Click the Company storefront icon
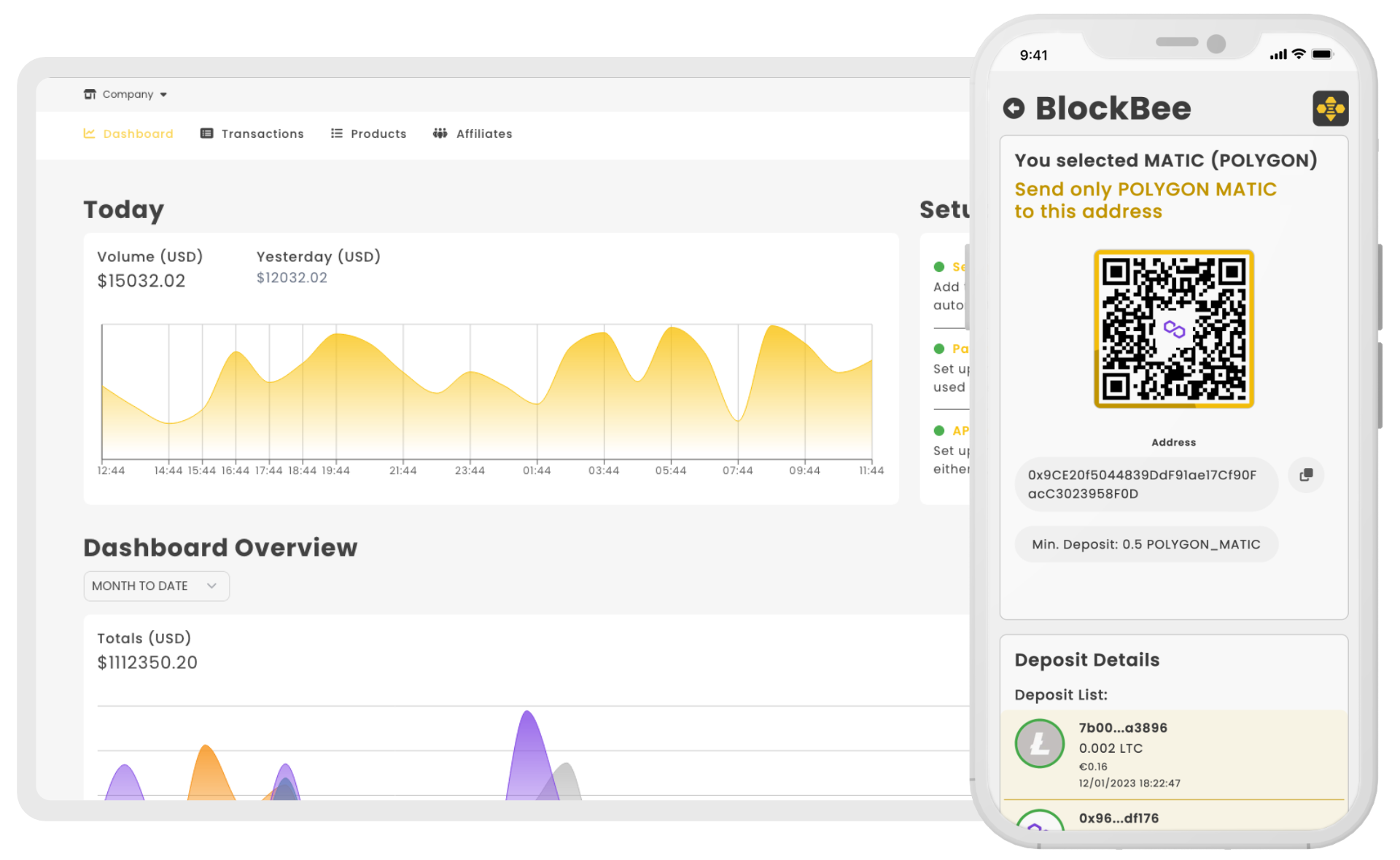Viewport: 1400px width, 860px height. pos(89,93)
